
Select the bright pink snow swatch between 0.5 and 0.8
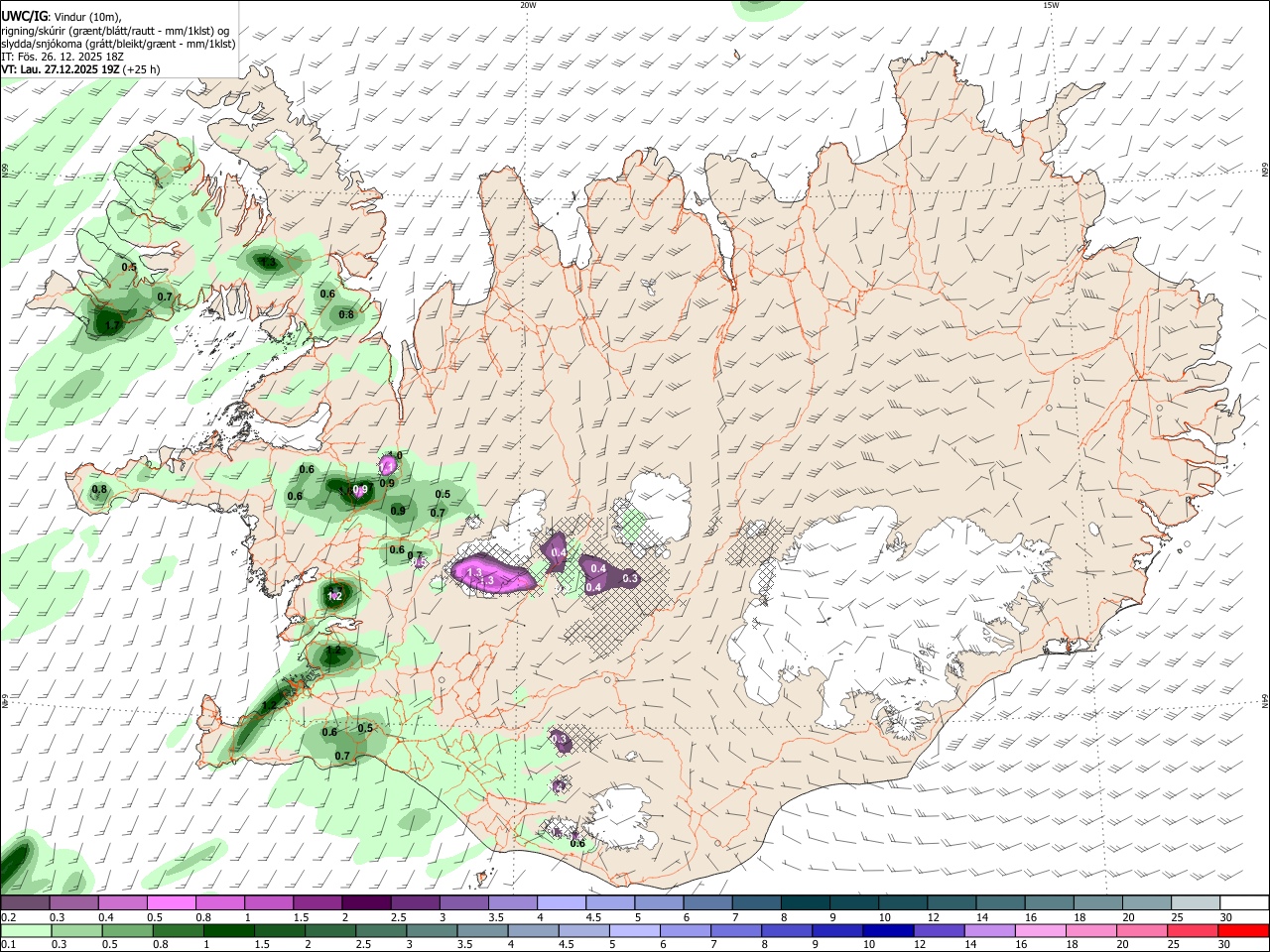171,903
